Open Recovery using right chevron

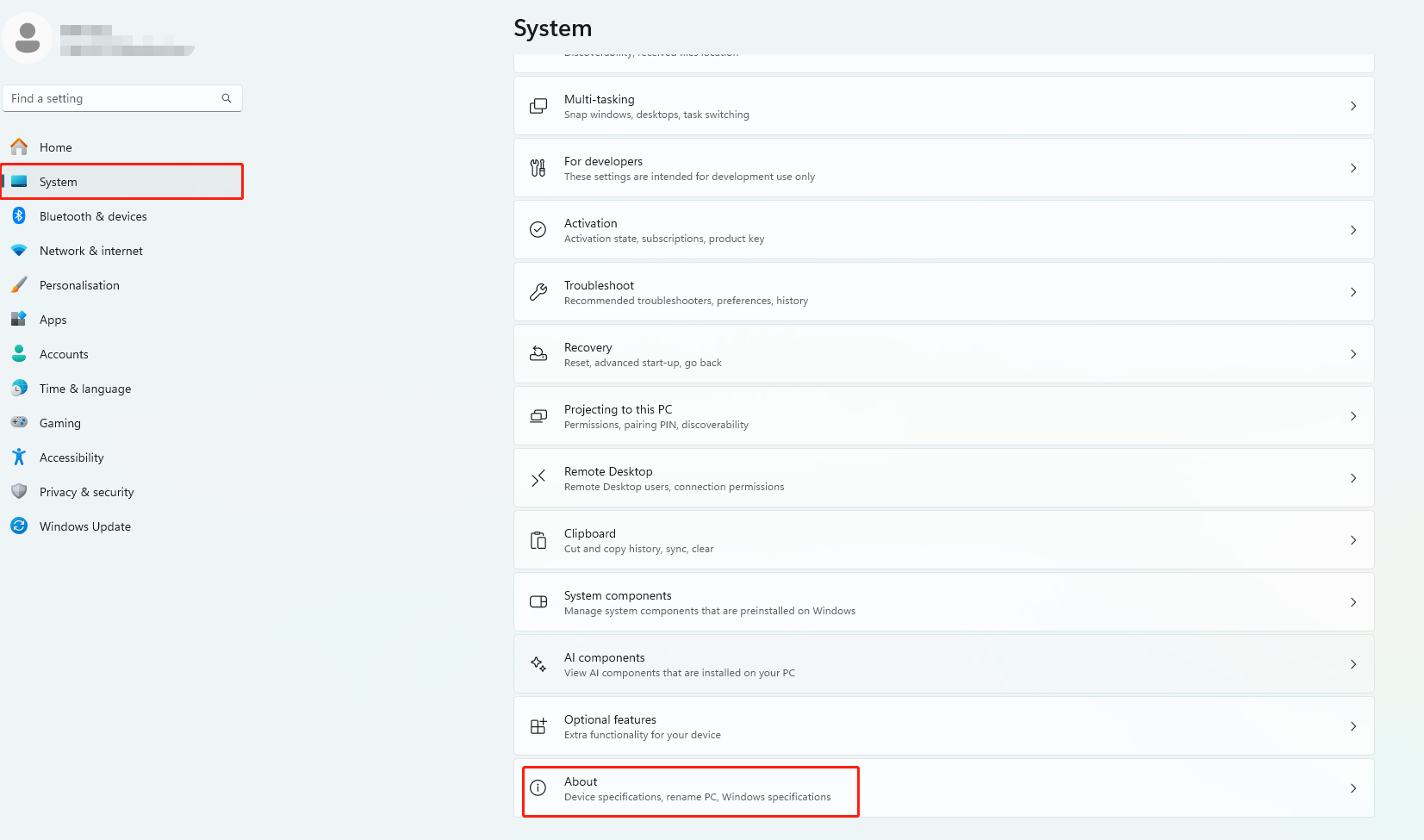click(1353, 354)
